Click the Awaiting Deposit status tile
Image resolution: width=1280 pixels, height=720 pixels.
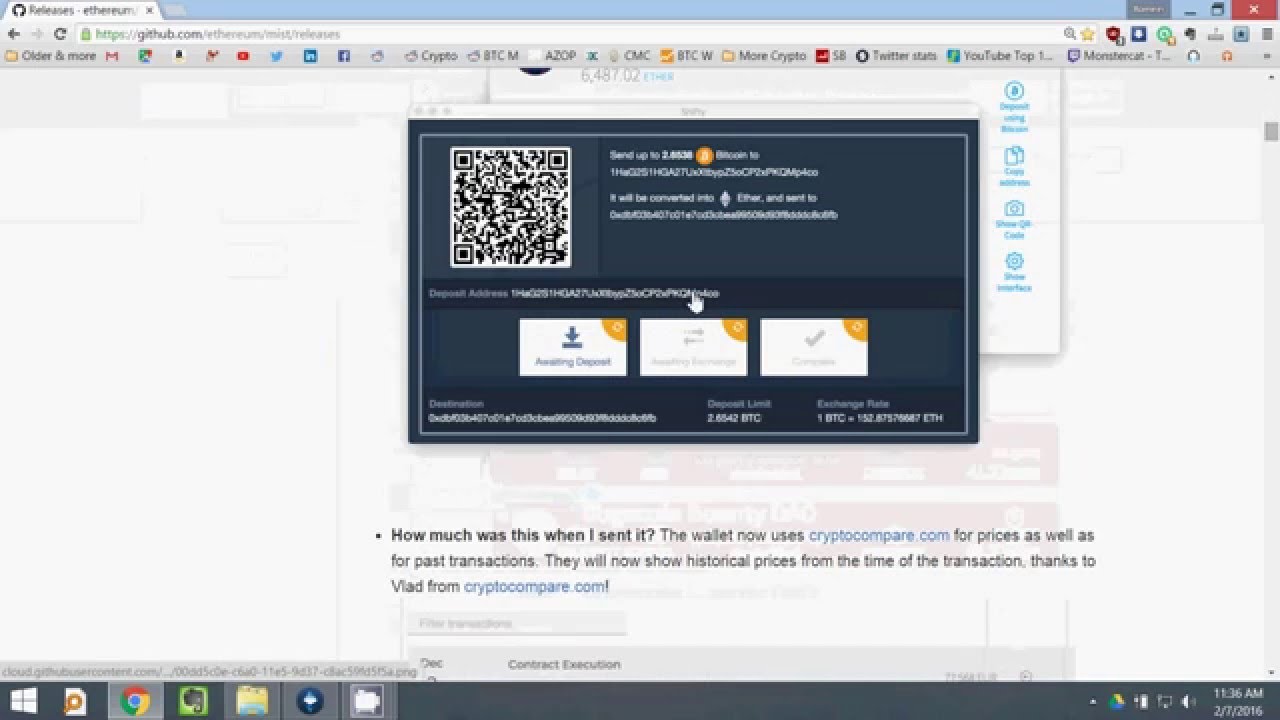573,347
